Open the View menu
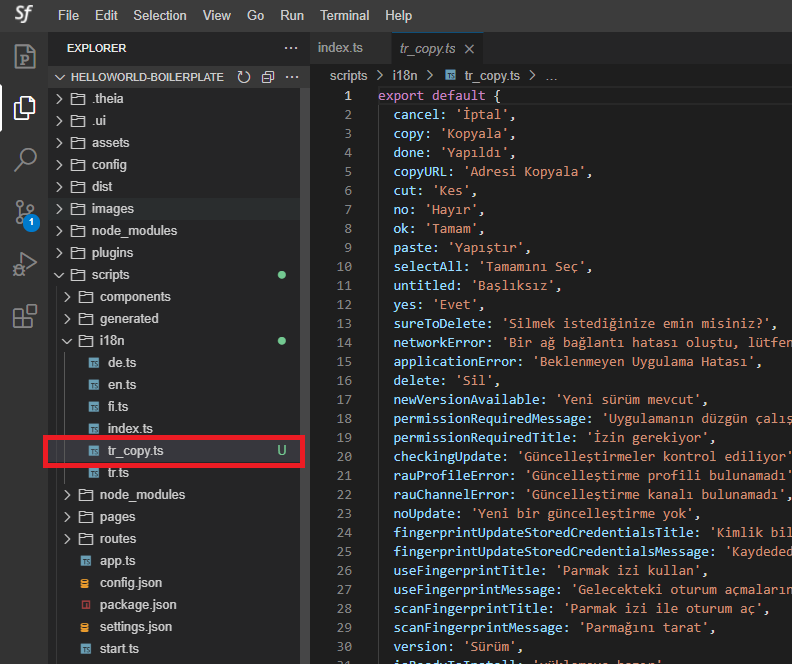This screenshot has width=792, height=664. tap(217, 16)
